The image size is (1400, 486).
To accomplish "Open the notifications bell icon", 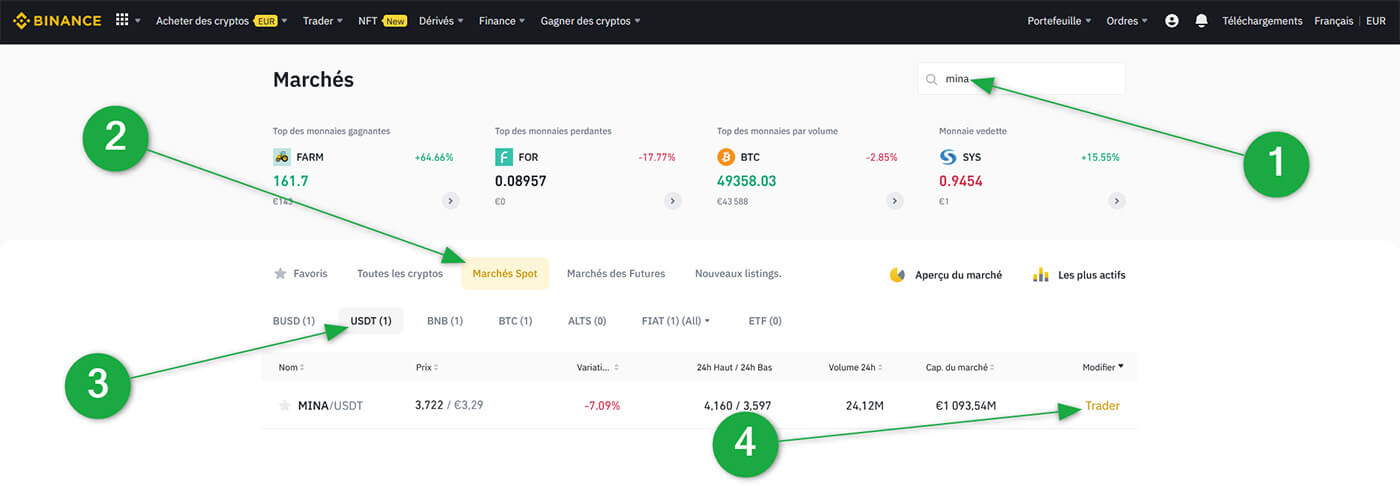I will pos(1201,20).
